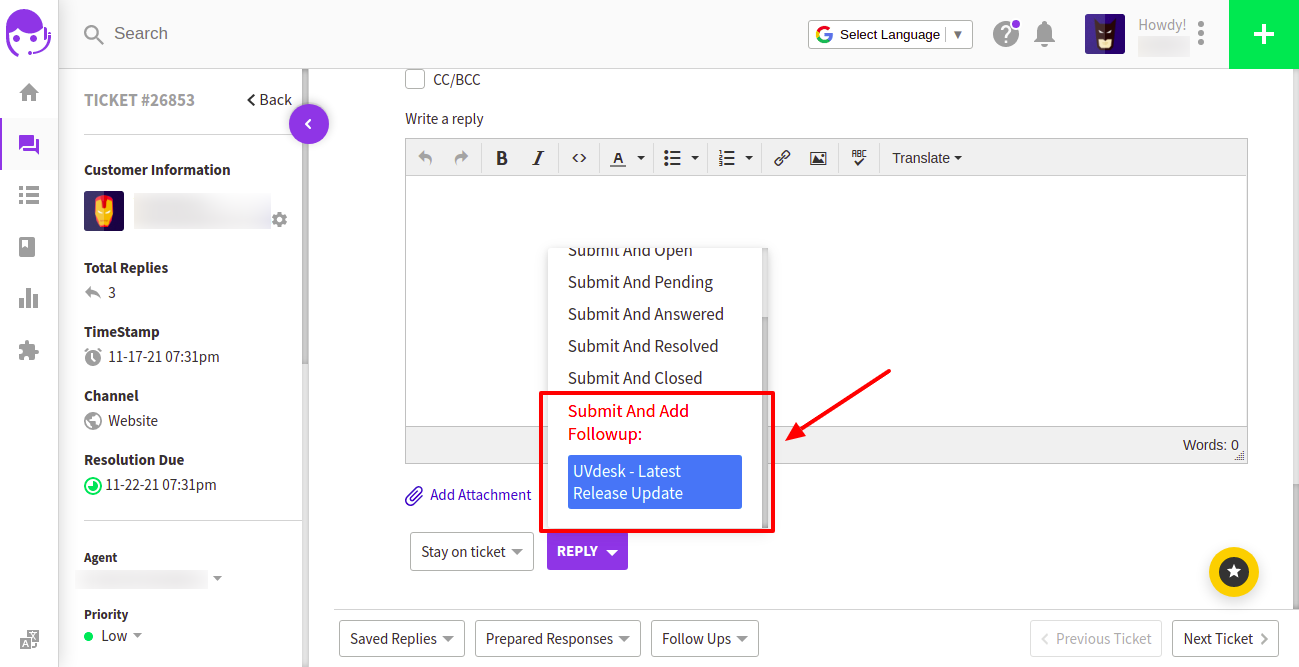Toggle bold formatting

(502, 158)
